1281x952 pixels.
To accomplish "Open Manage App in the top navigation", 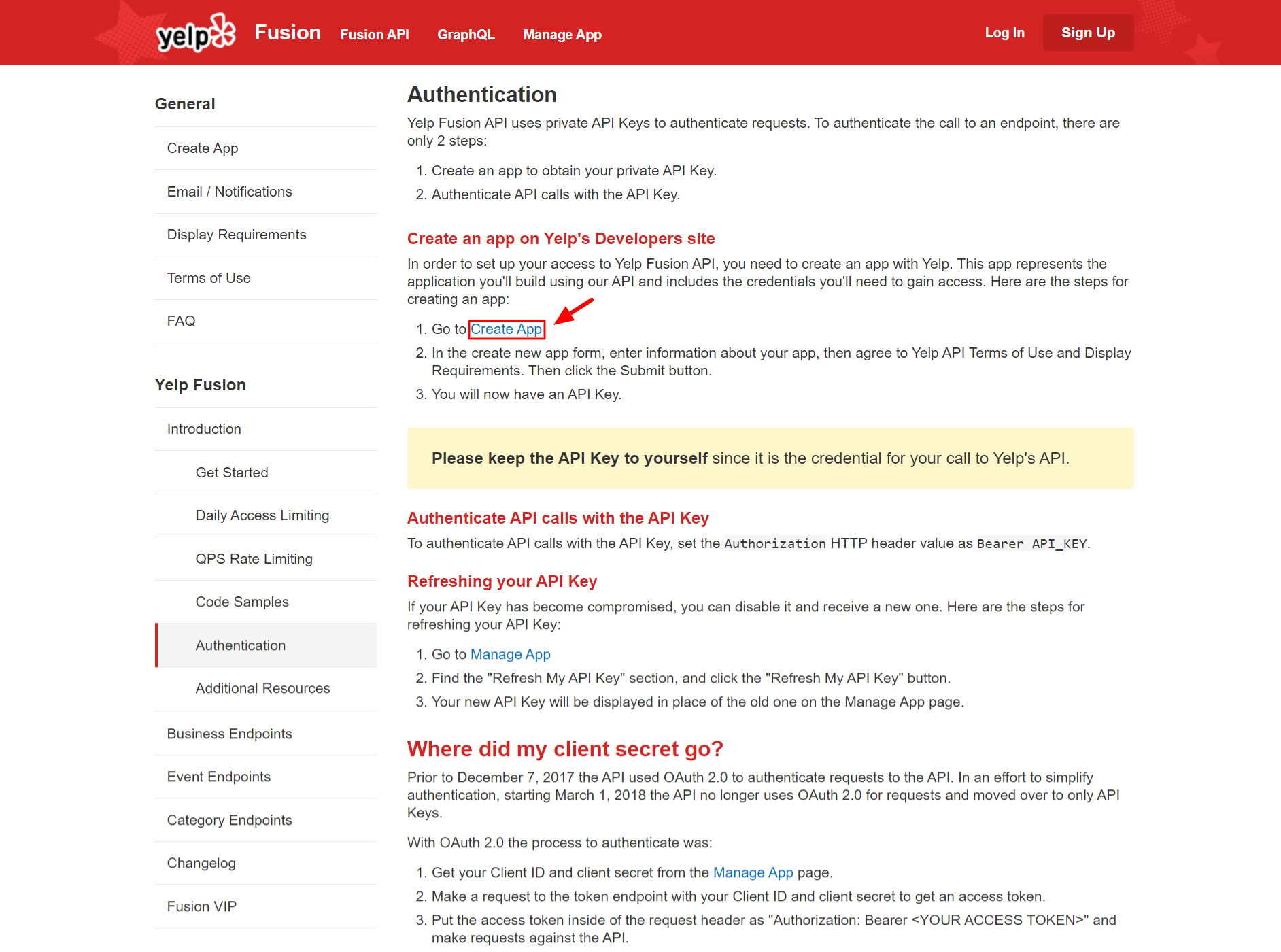I will pyautogui.click(x=562, y=35).
